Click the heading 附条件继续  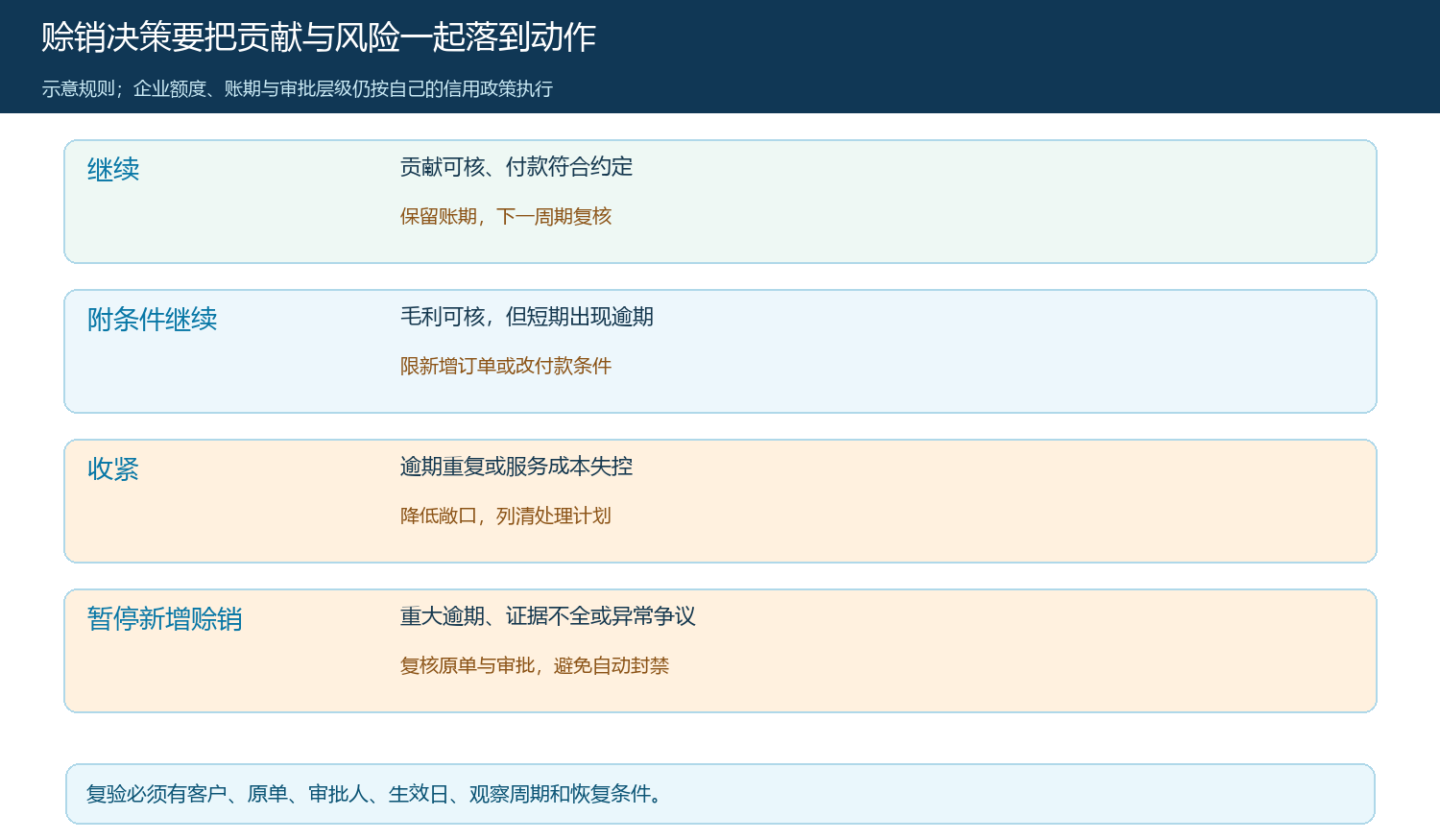[x=152, y=319]
